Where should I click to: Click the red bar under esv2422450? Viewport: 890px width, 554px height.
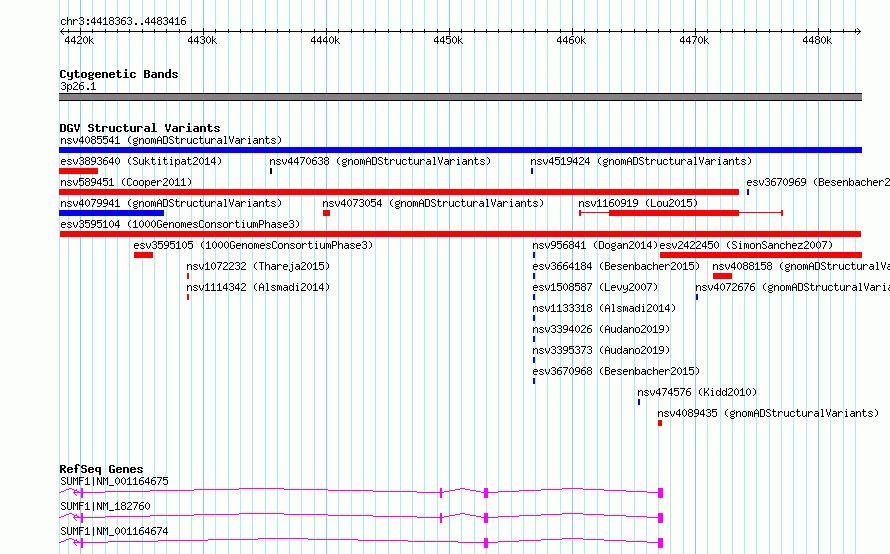pos(761,255)
